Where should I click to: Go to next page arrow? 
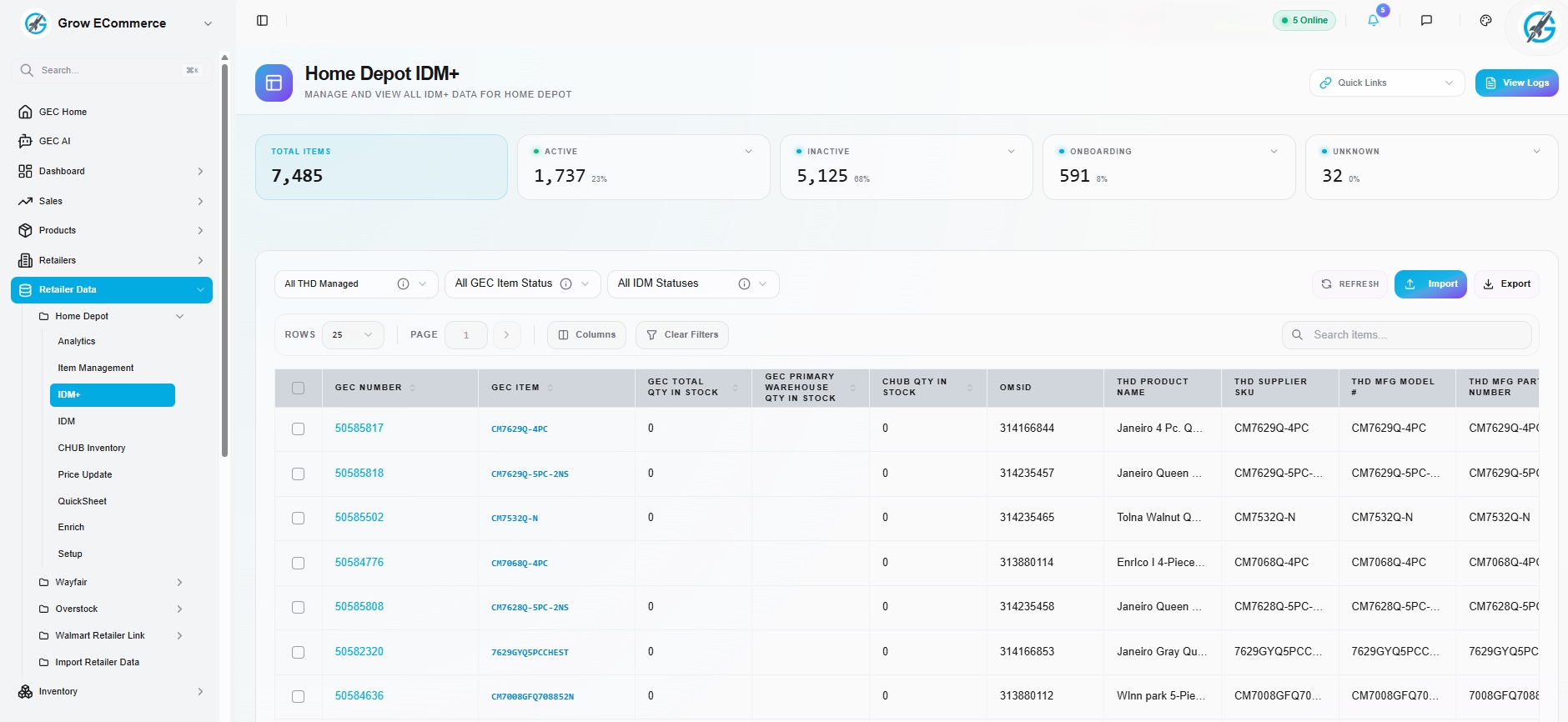506,334
